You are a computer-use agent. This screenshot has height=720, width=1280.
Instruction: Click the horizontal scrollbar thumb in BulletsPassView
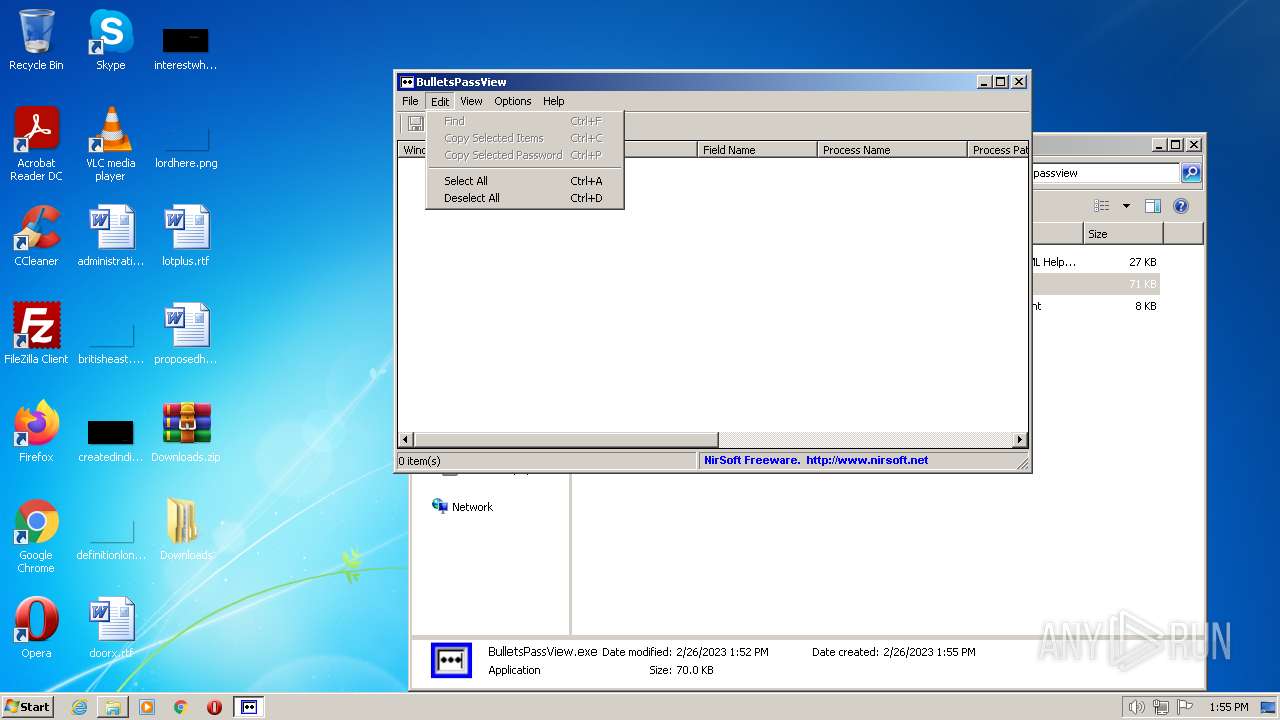click(x=566, y=440)
